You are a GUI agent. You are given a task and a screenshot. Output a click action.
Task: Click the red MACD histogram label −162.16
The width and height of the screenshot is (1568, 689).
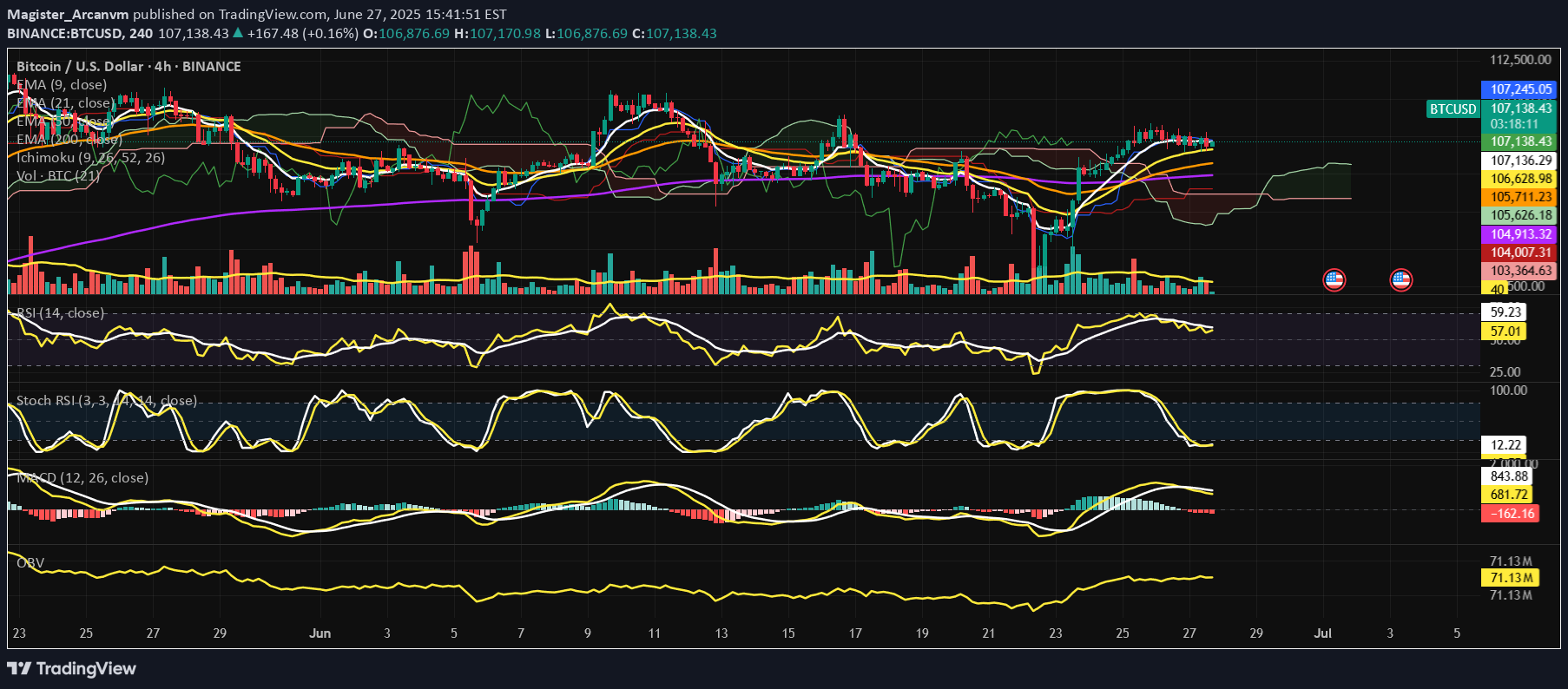pyautogui.click(x=1511, y=514)
